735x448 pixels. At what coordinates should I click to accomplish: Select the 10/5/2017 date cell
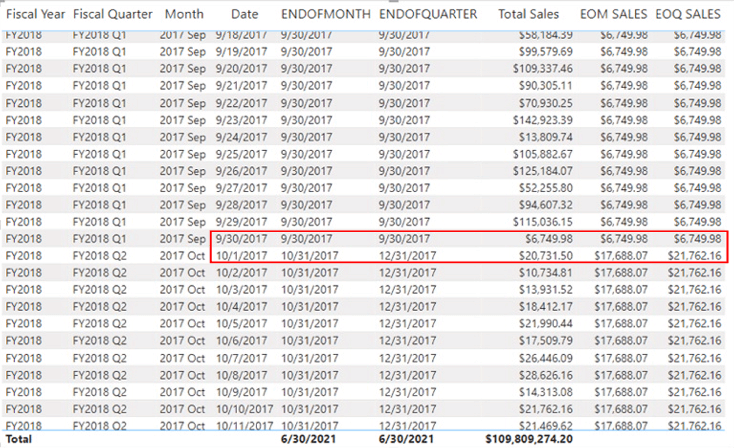coord(241,324)
